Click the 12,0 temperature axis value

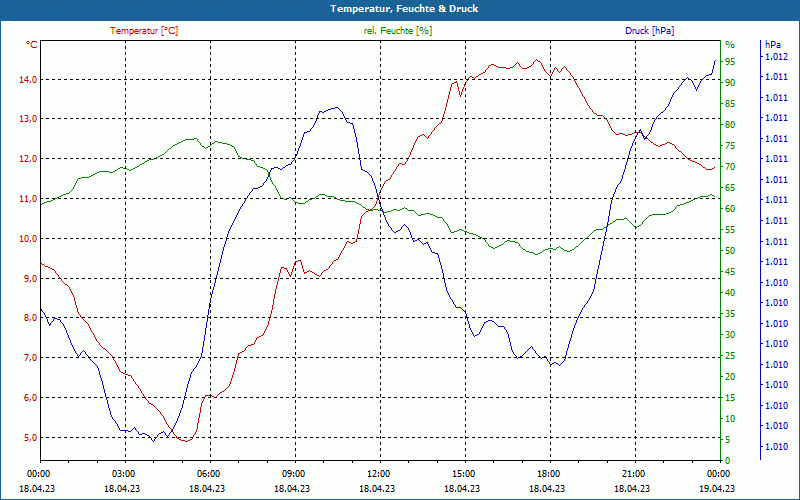[28, 158]
